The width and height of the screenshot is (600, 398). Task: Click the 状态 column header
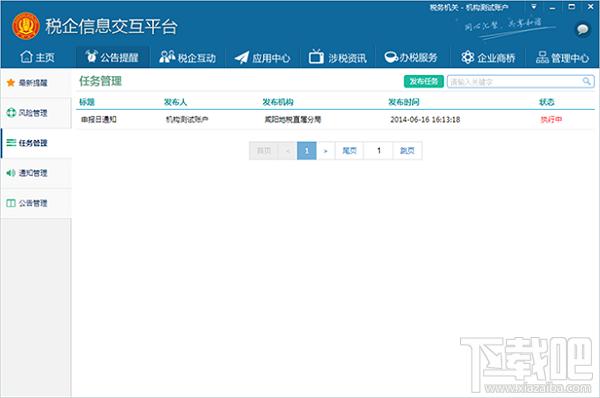point(546,102)
